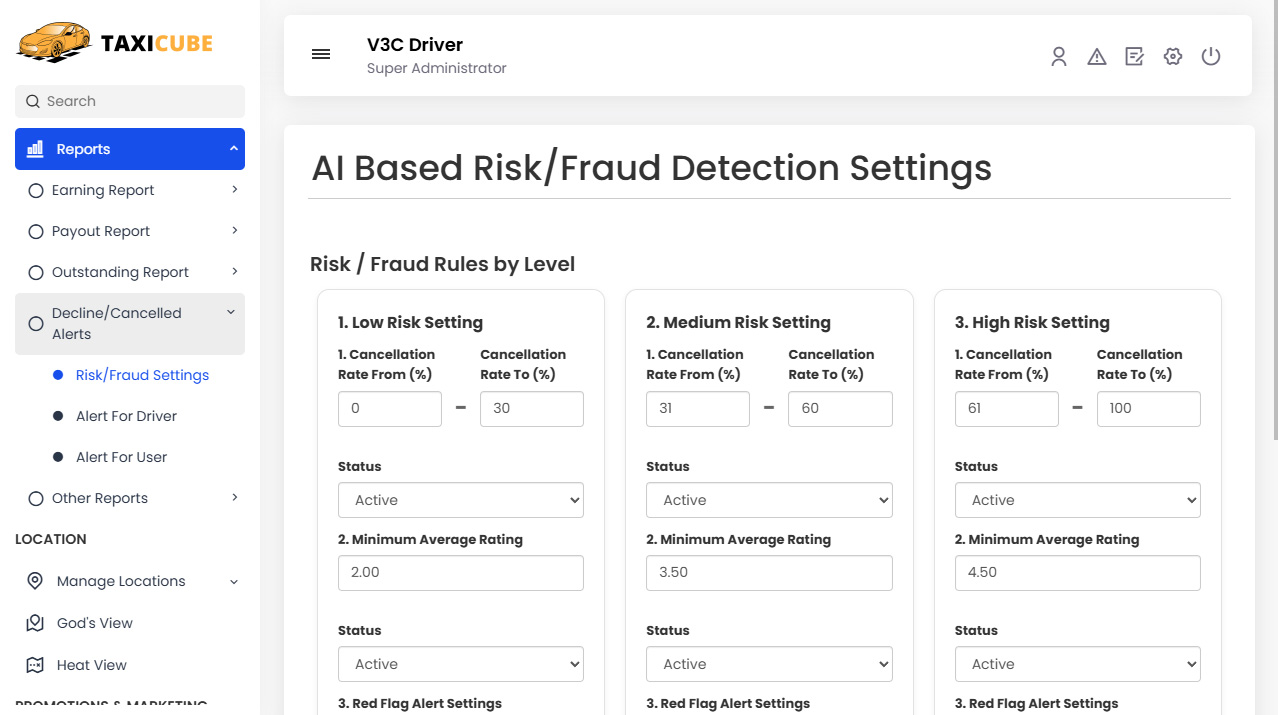Open the admin profile icon in the header
This screenshot has width=1278, height=715.
coord(1058,56)
